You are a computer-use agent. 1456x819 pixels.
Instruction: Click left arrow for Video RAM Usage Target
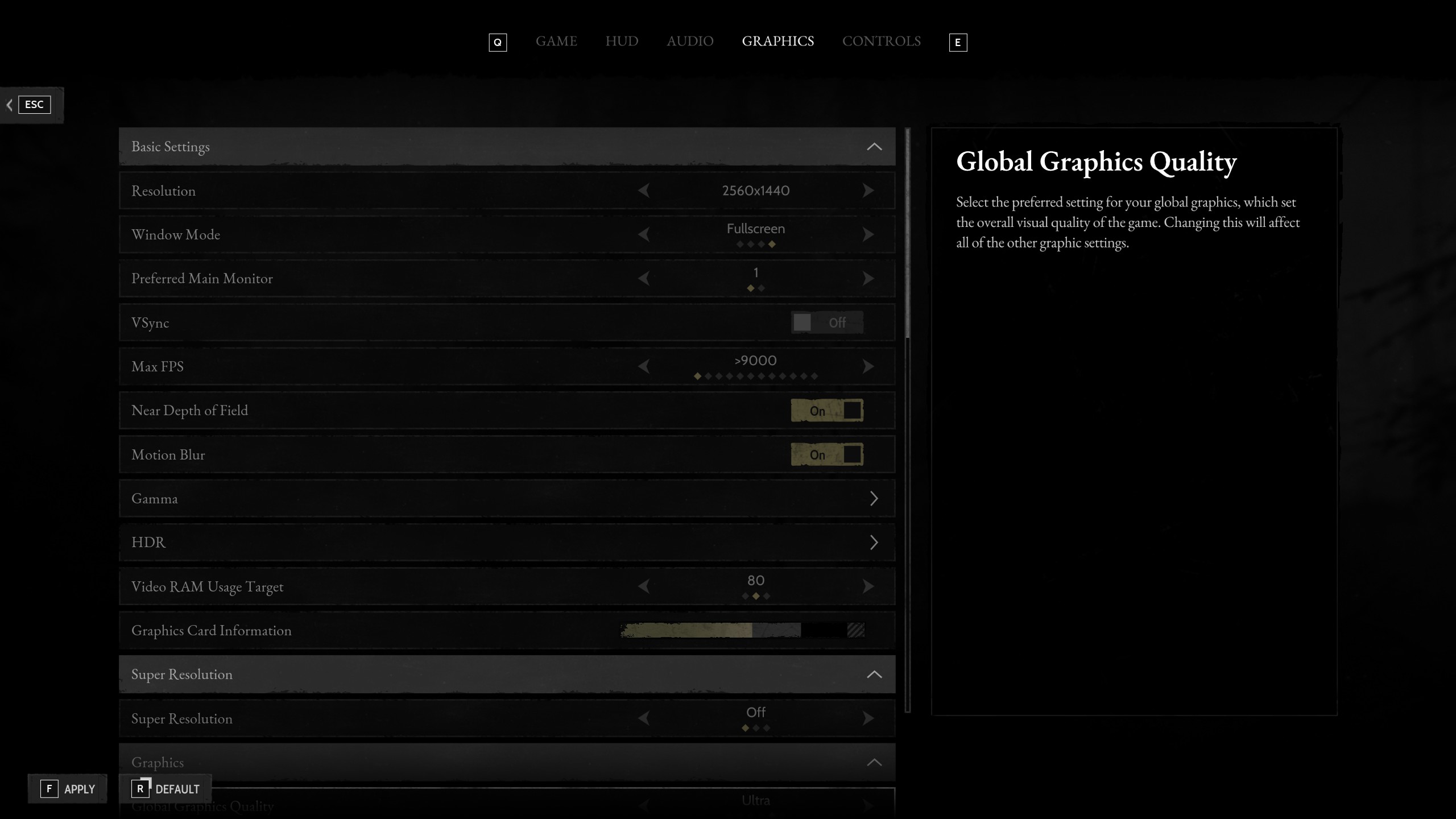click(644, 586)
